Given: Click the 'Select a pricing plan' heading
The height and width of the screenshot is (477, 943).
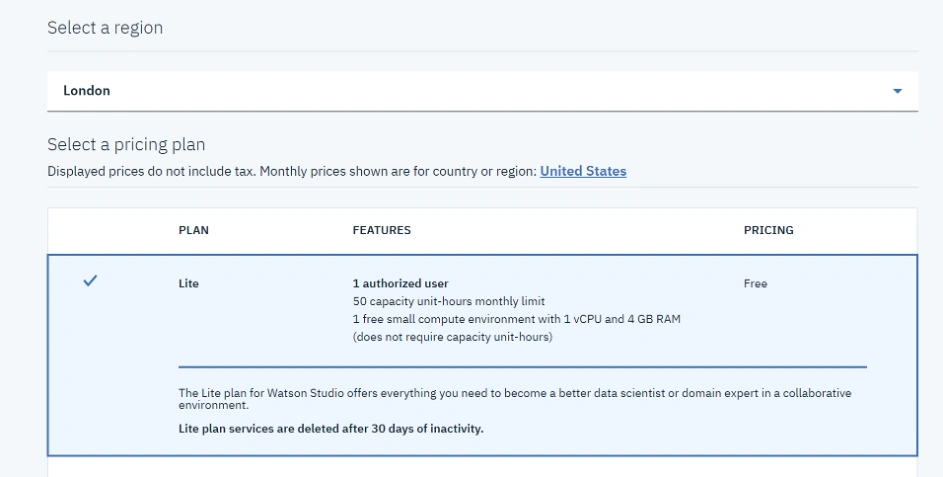Looking at the screenshot, I should 126,144.
